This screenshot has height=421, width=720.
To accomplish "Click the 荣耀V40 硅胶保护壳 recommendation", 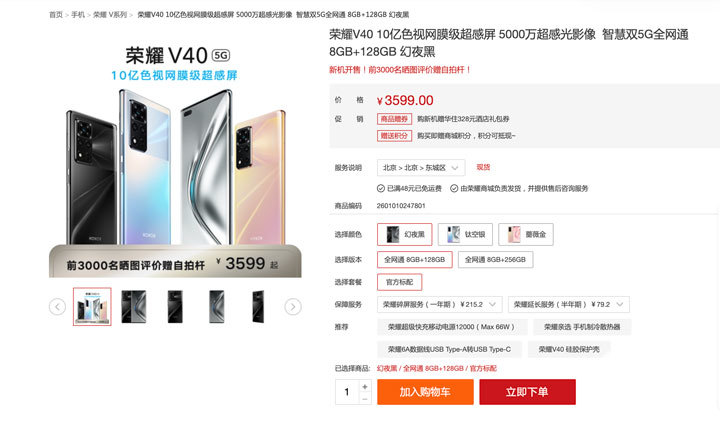I will pyautogui.click(x=569, y=349).
